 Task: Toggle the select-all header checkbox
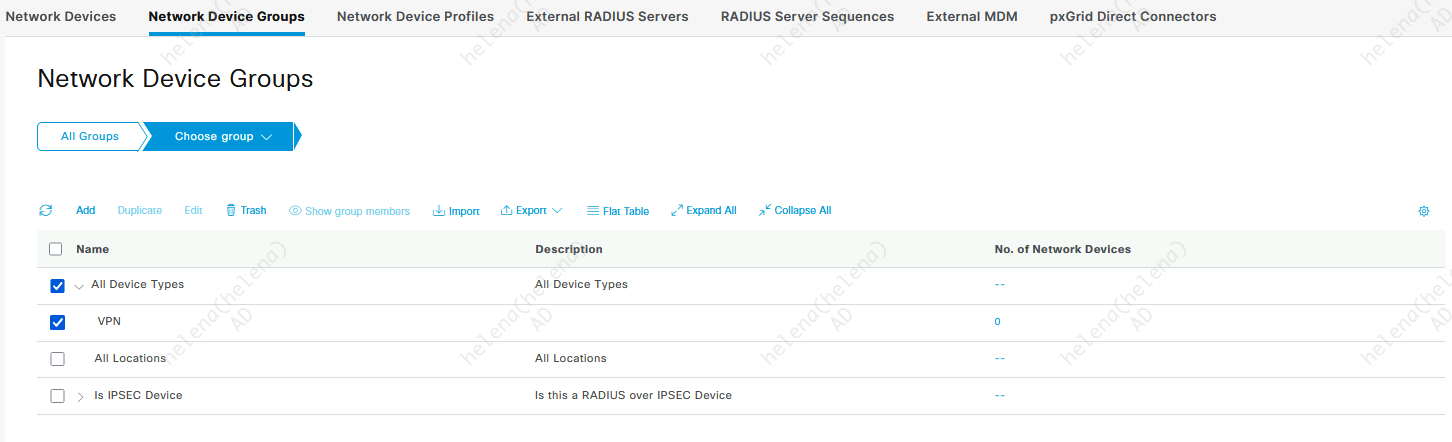[x=56, y=249]
